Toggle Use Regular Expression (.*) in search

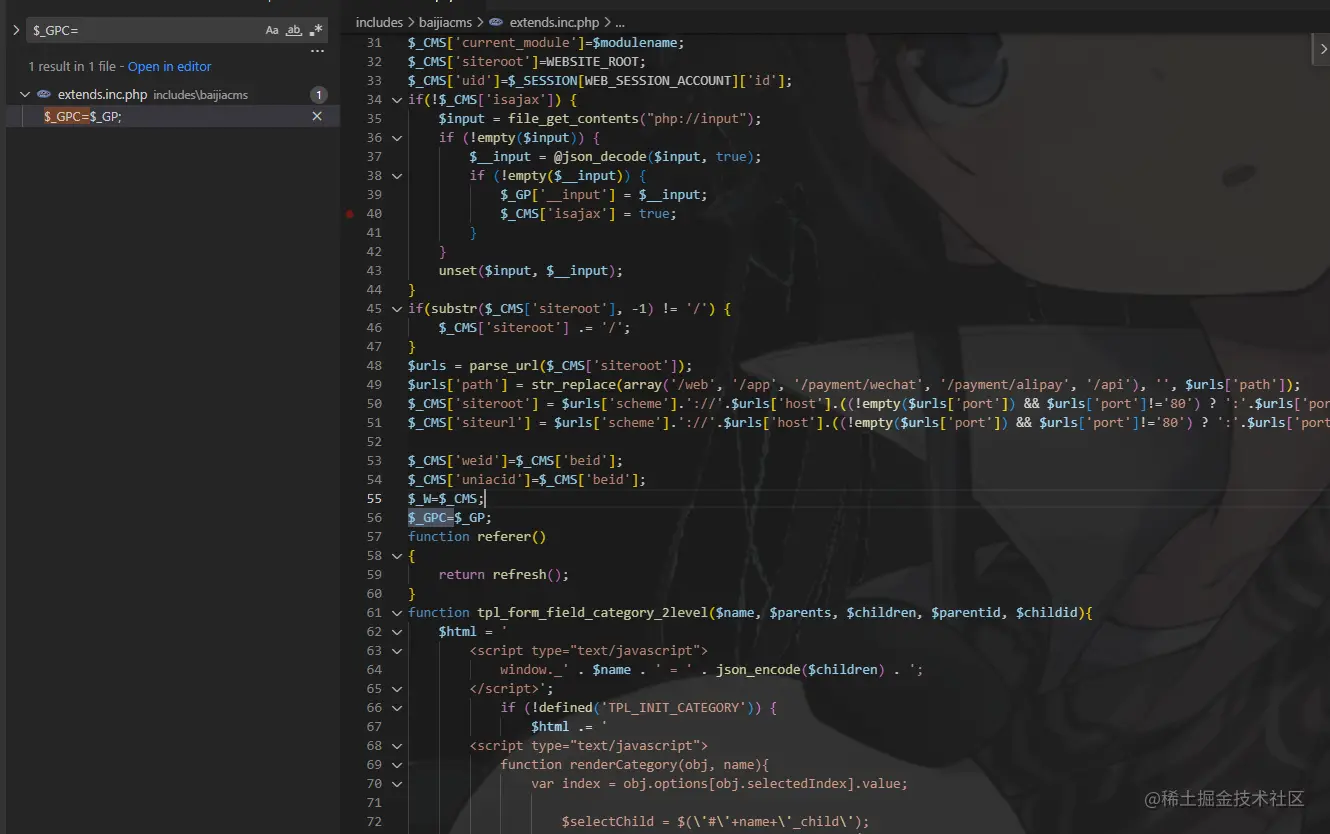pyautogui.click(x=316, y=31)
